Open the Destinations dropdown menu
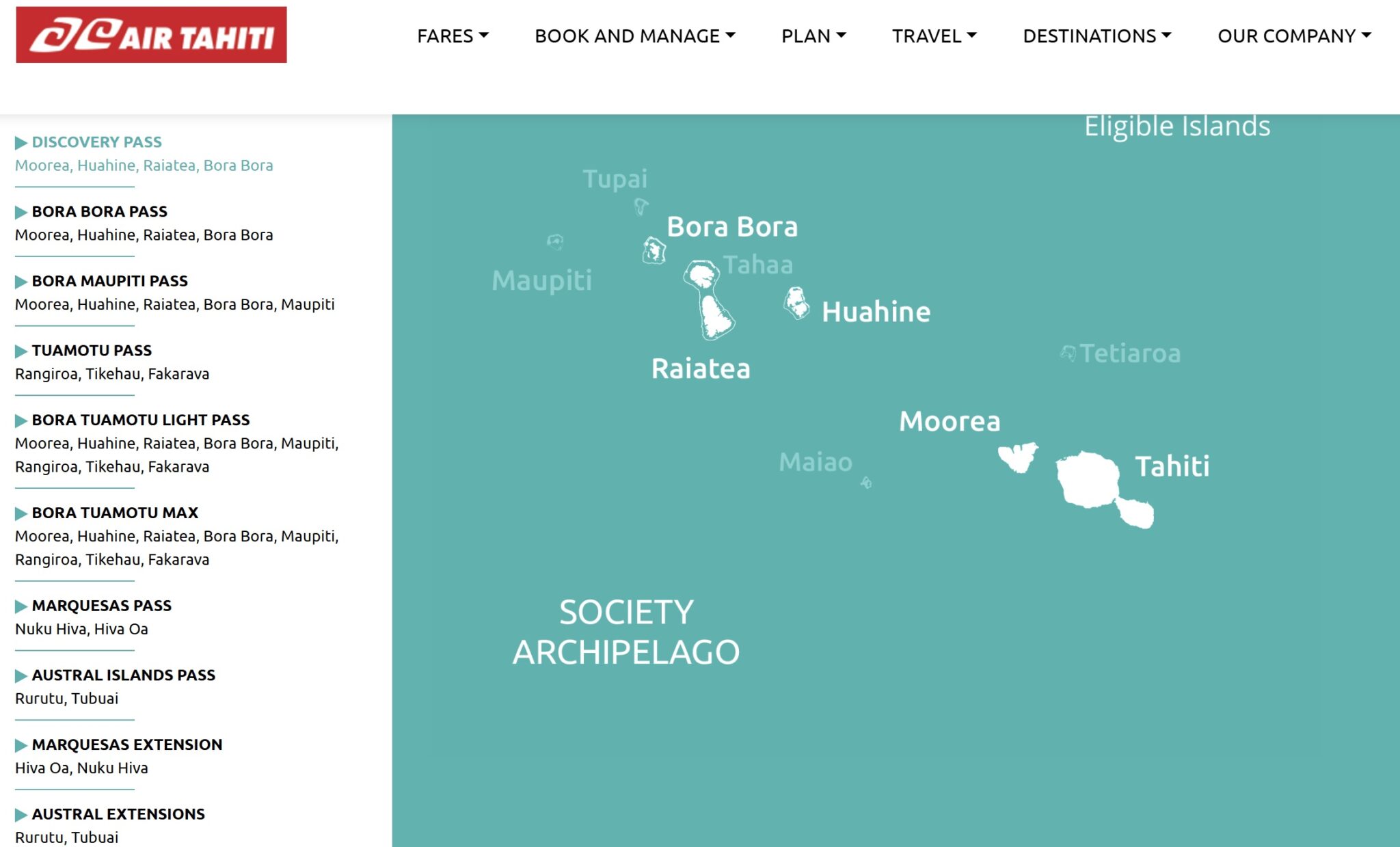 coord(1096,36)
